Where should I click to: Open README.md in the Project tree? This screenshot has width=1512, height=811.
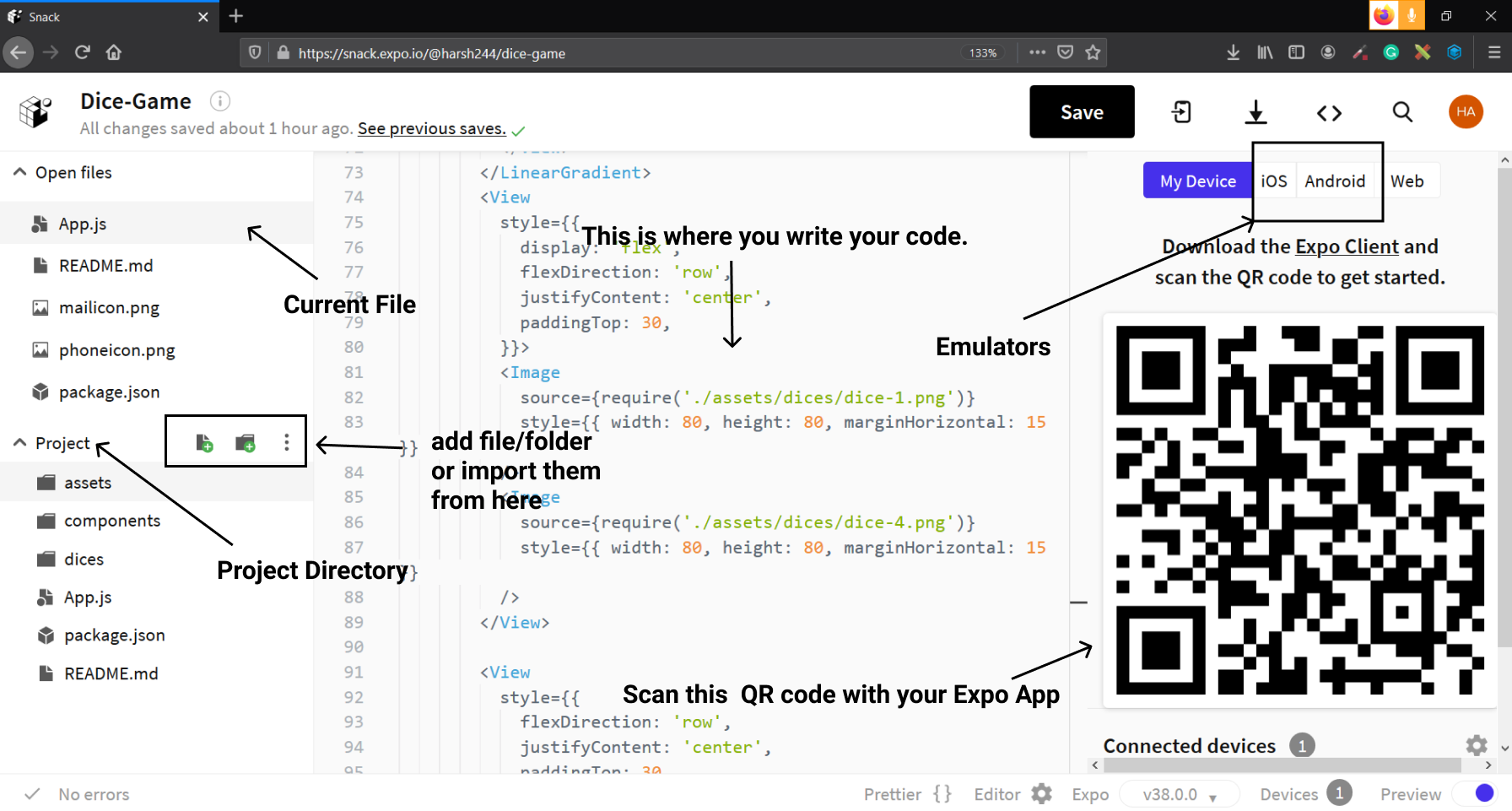157,673
